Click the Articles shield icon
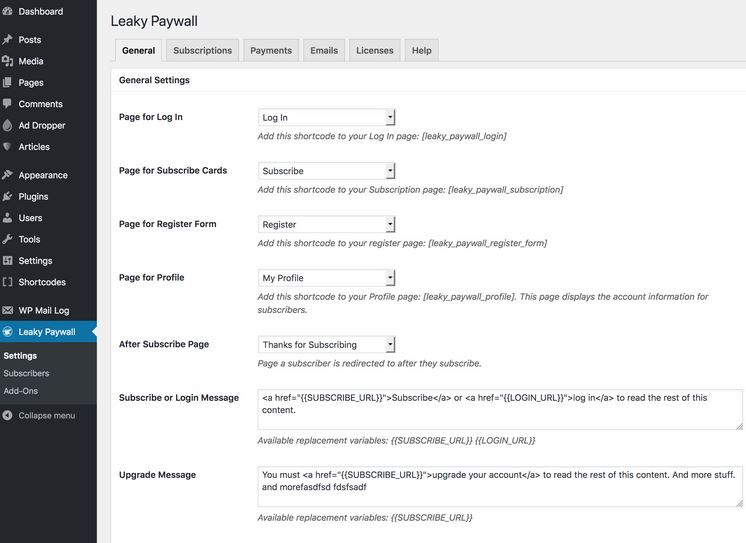746x543 pixels. coord(7,146)
